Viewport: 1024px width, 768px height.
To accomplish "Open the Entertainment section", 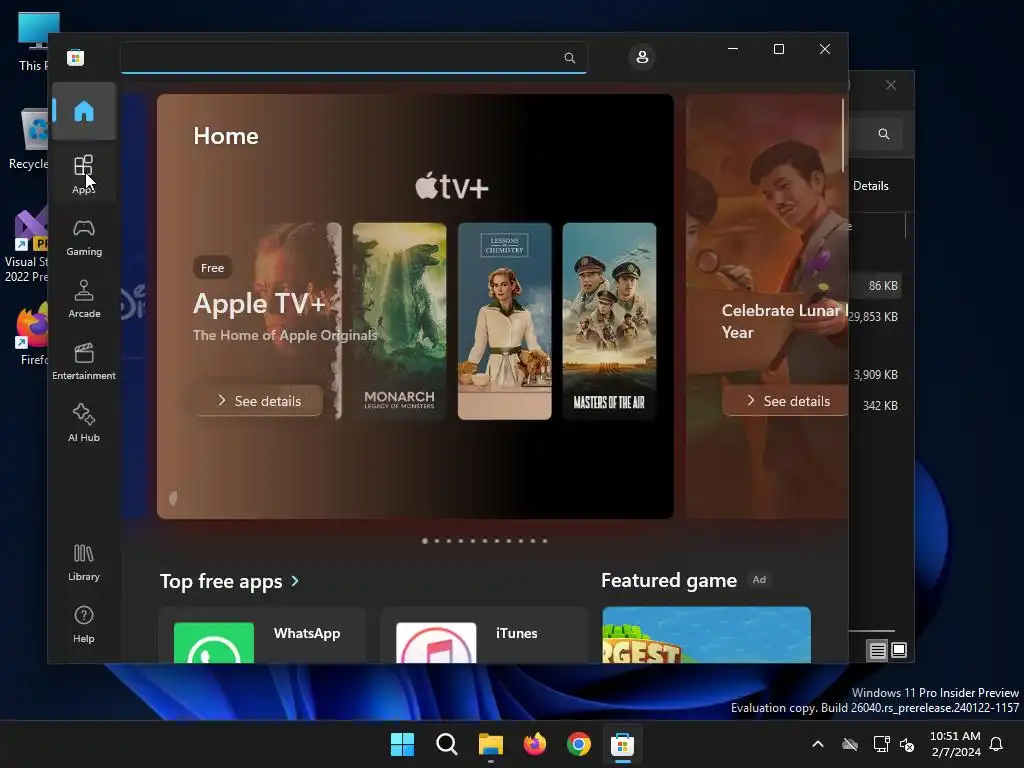I will coord(84,361).
